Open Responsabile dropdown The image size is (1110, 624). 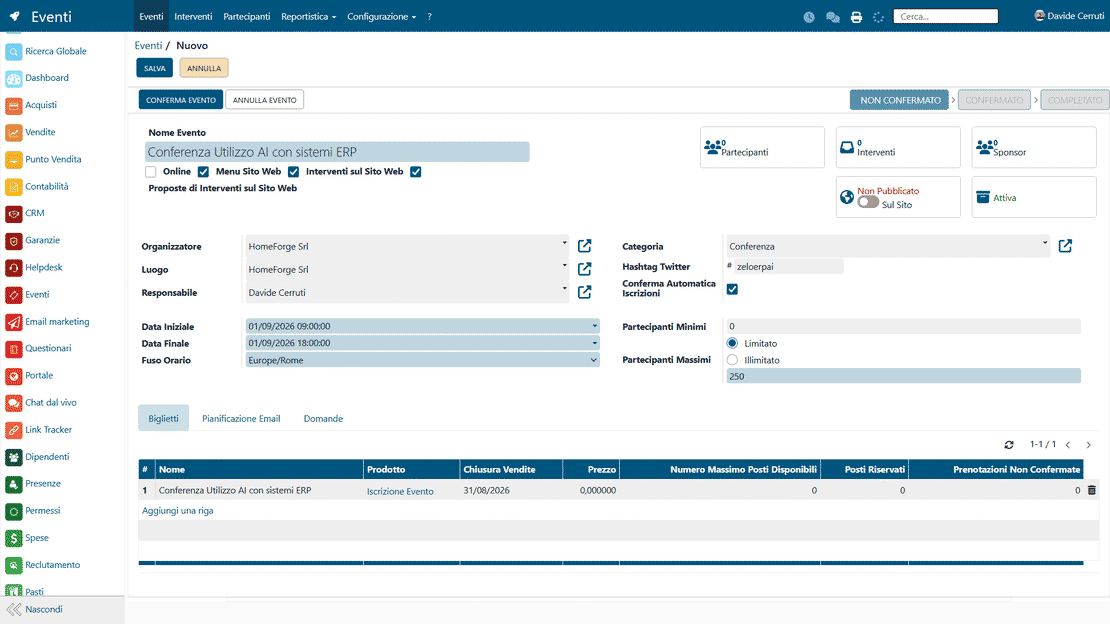click(x=564, y=289)
